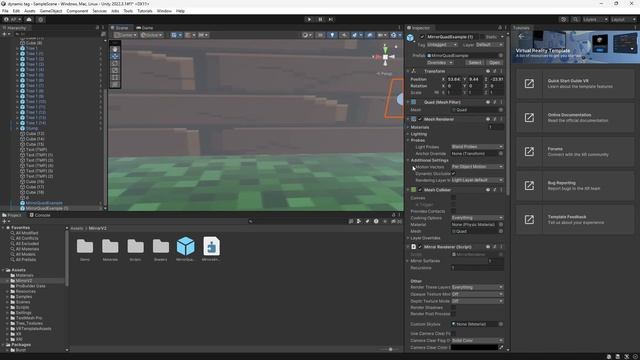Go back with Tutorials arrow

521,36
